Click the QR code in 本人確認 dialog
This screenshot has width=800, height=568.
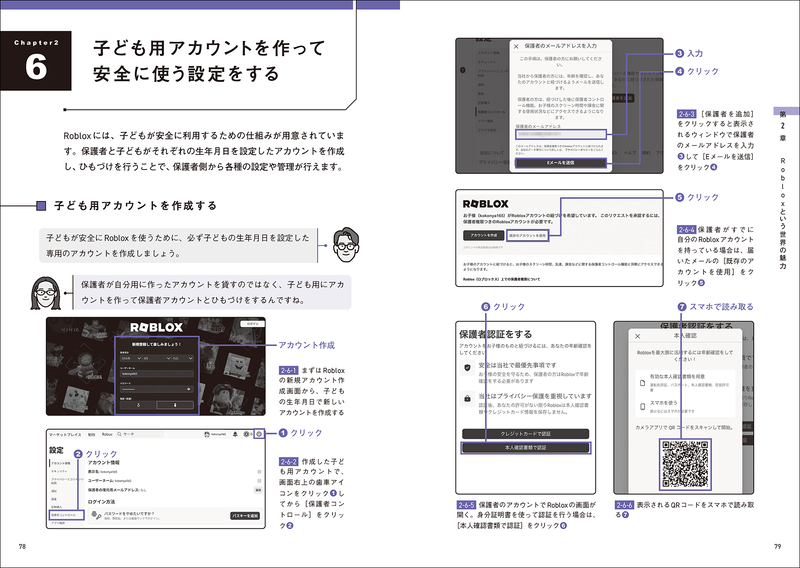tap(685, 464)
